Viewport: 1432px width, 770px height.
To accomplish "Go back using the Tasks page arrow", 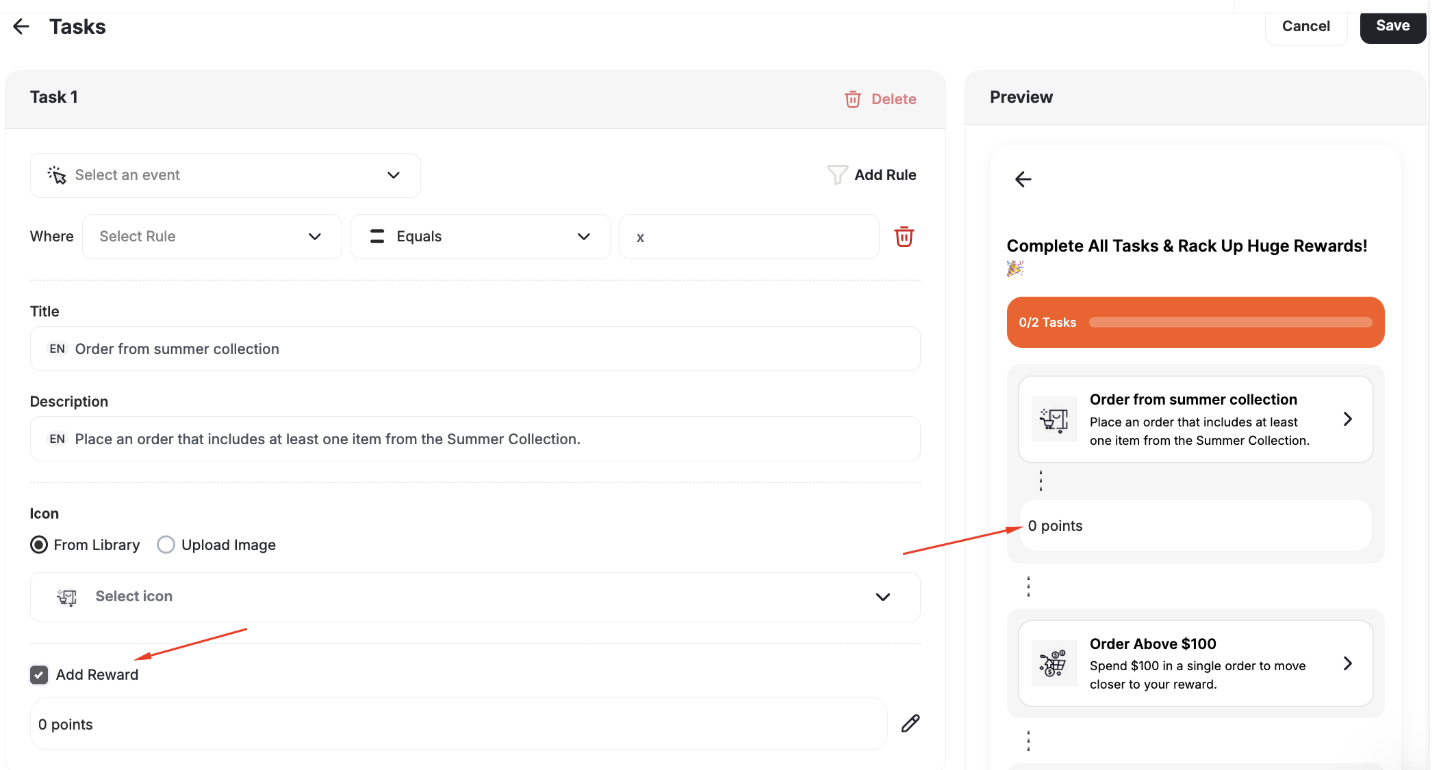I will point(21,27).
